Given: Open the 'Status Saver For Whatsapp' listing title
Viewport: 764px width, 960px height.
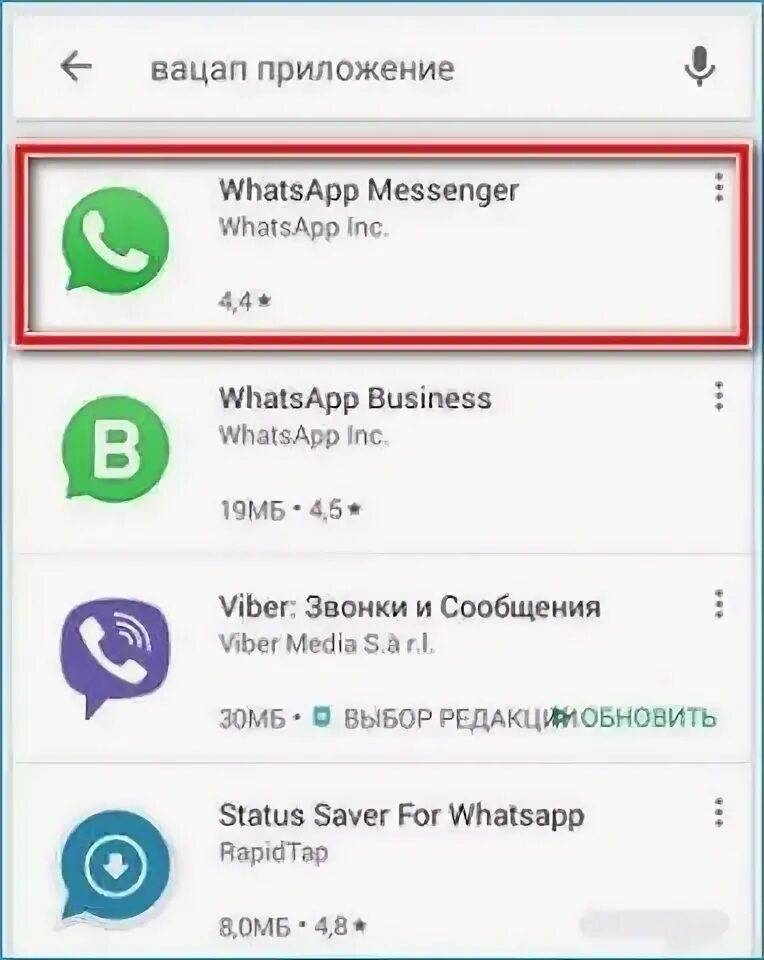Looking at the screenshot, I should 402,816.
